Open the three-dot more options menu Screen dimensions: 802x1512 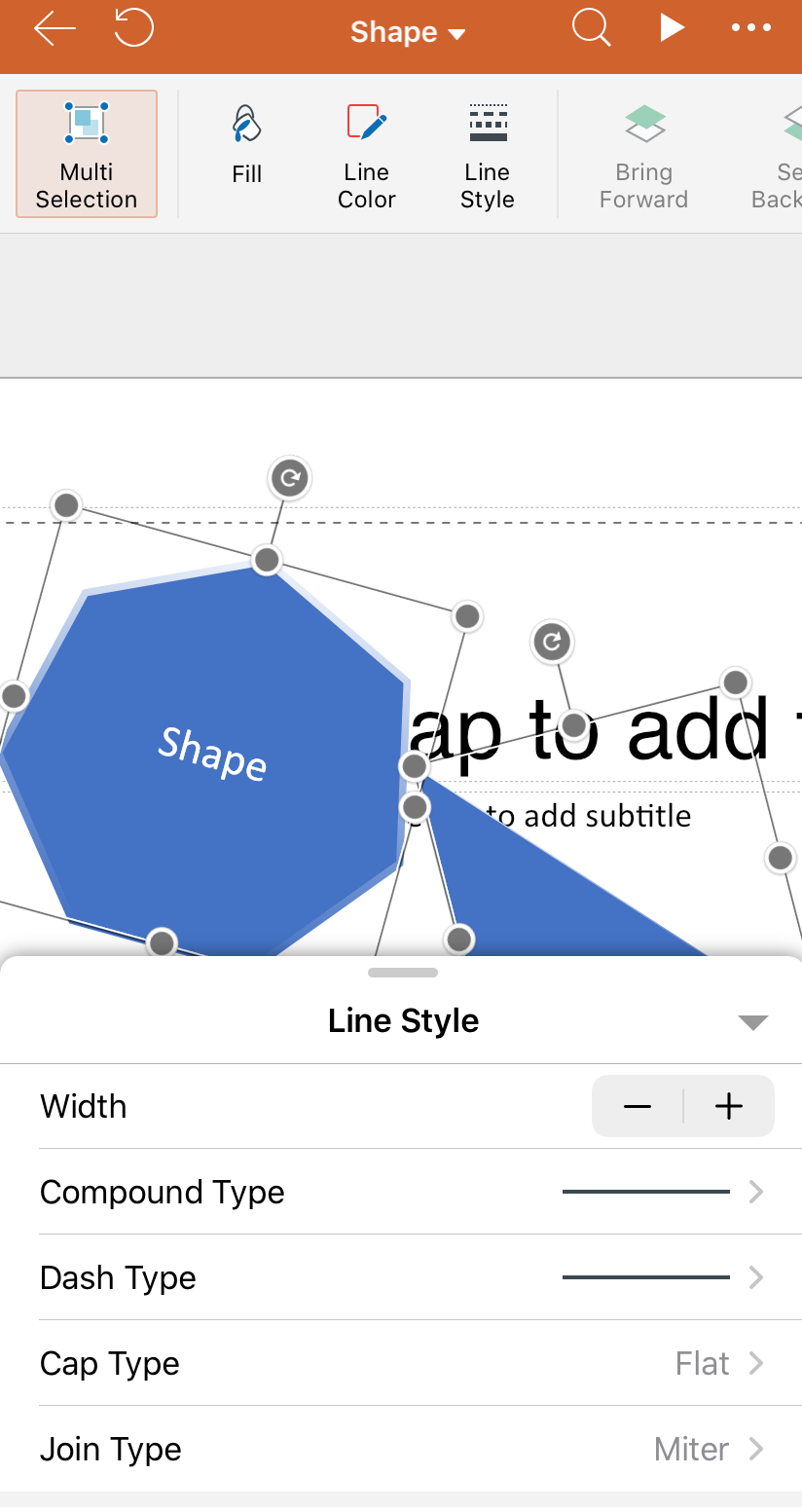pyautogui.click(x=750, y=28)
